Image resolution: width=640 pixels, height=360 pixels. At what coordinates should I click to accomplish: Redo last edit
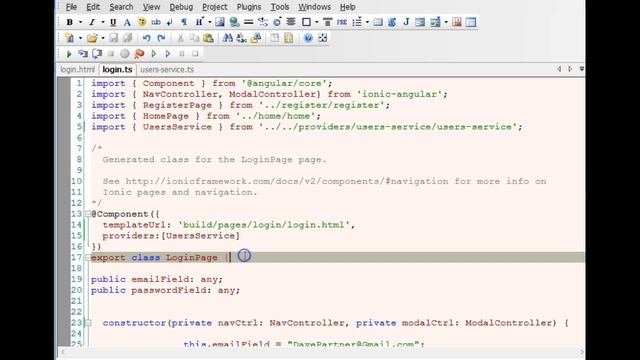pyautogui.click(x=161, y=38)
